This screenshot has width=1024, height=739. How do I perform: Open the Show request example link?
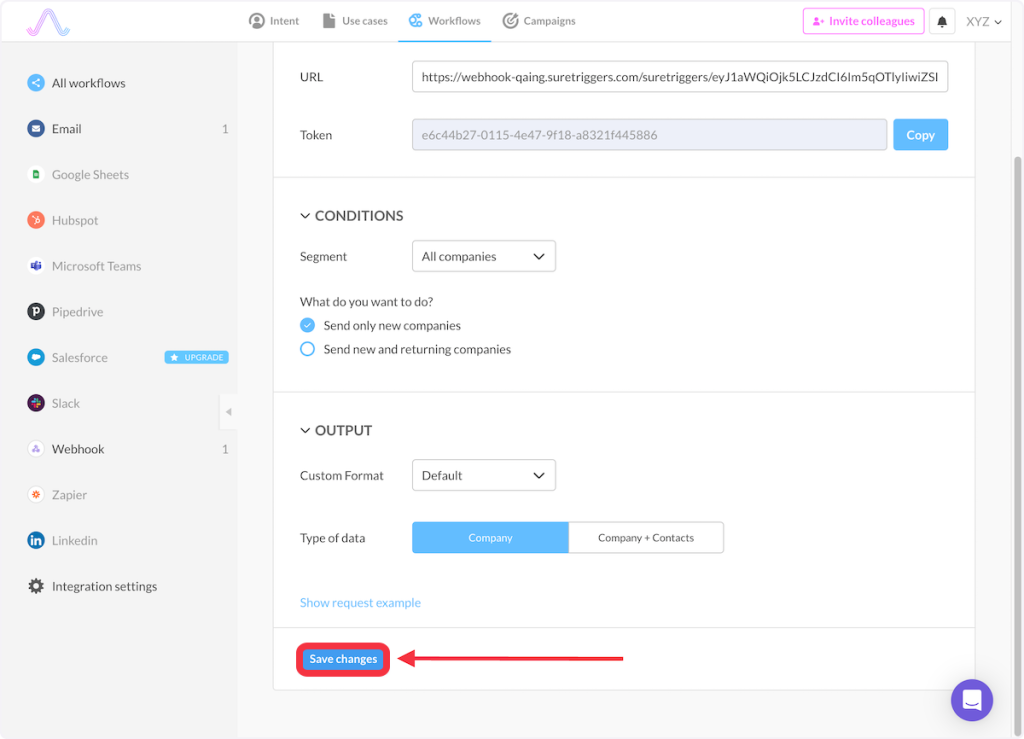[360, 603]
